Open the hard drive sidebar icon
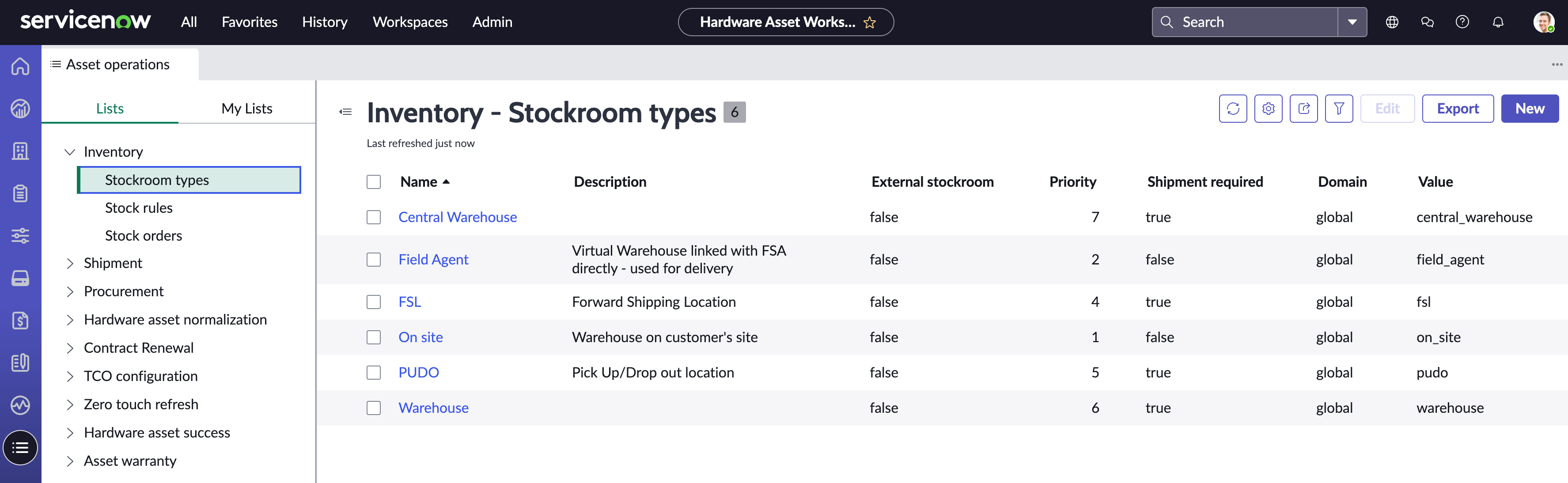 [20, 278]
